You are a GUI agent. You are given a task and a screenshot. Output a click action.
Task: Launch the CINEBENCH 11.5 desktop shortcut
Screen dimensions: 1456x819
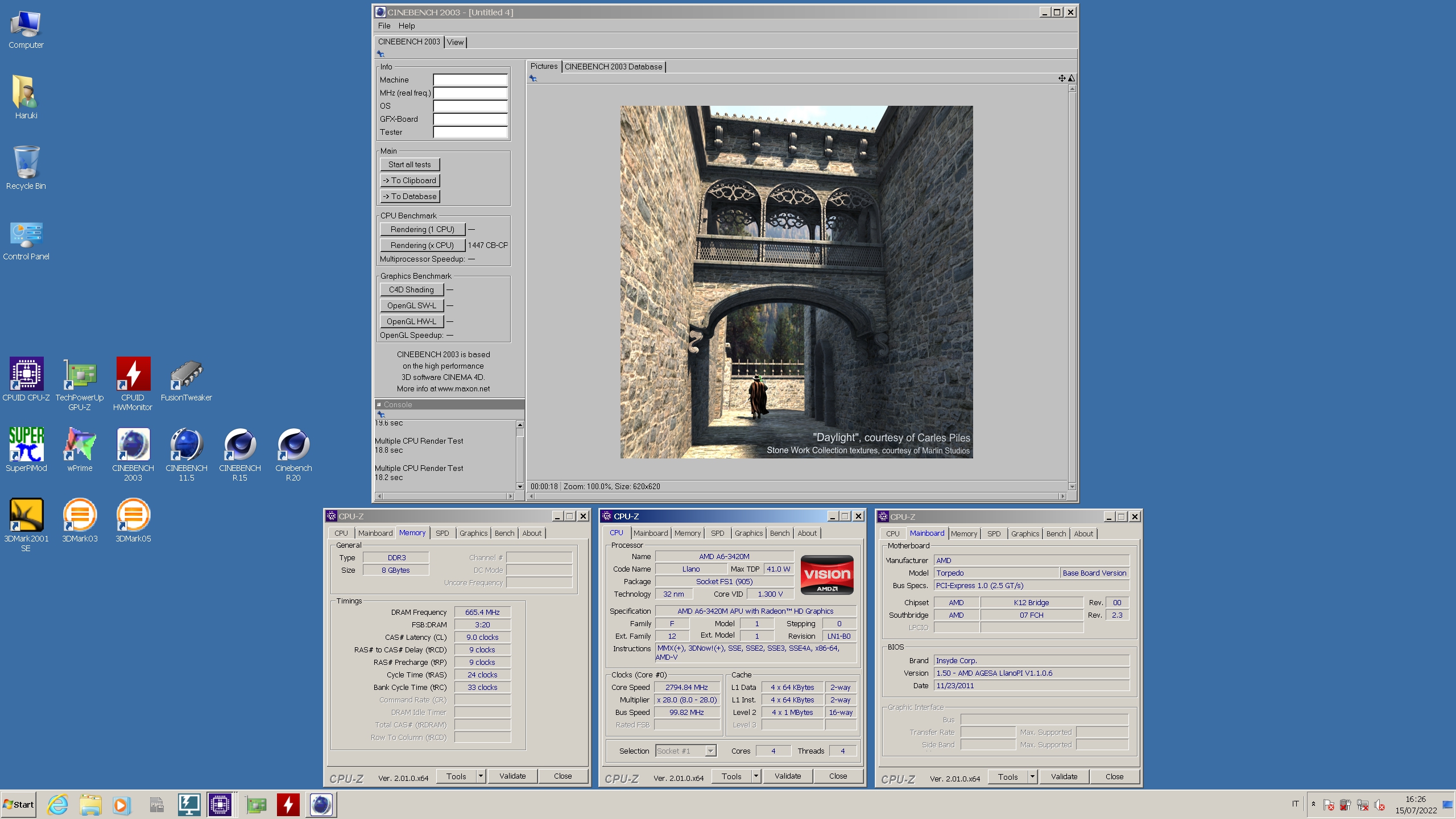click(x=187, y=454)
